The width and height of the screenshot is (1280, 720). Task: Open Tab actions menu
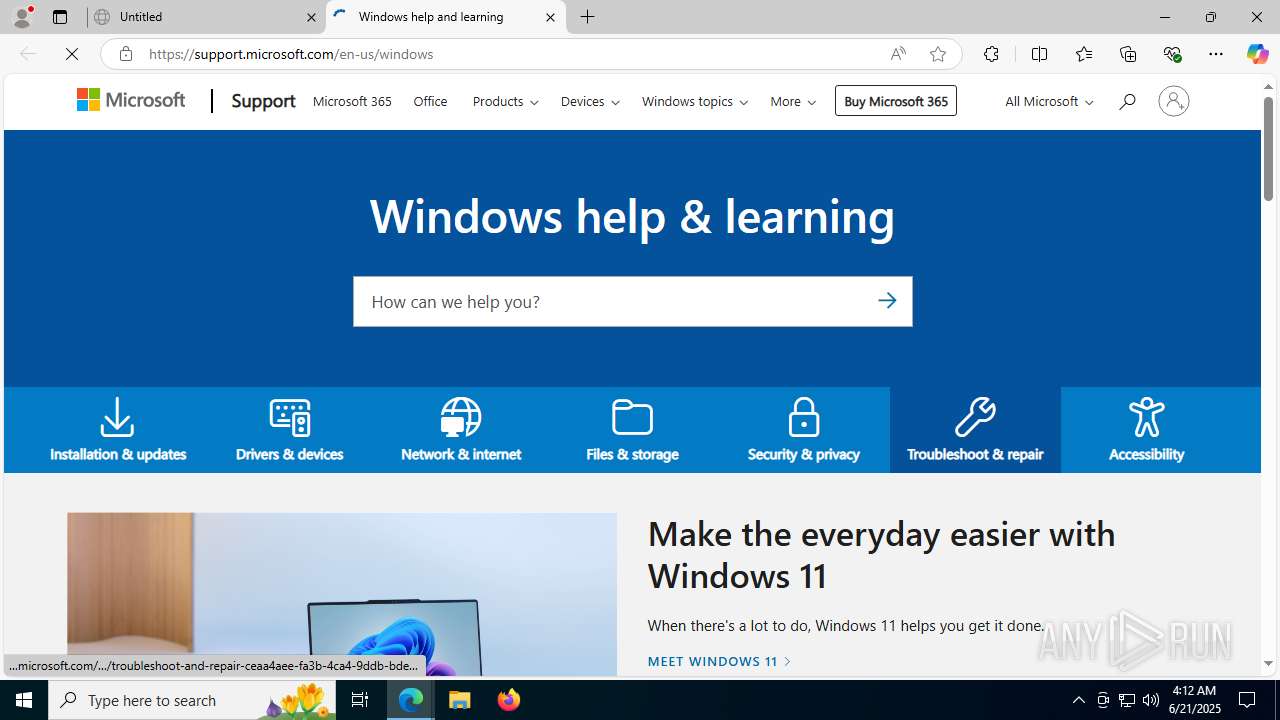coord(60,17)
